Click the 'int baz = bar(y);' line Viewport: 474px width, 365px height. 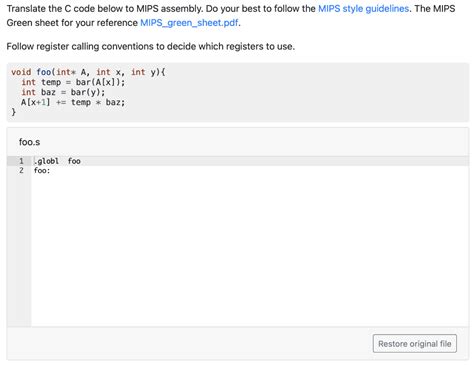click(63, 92)
